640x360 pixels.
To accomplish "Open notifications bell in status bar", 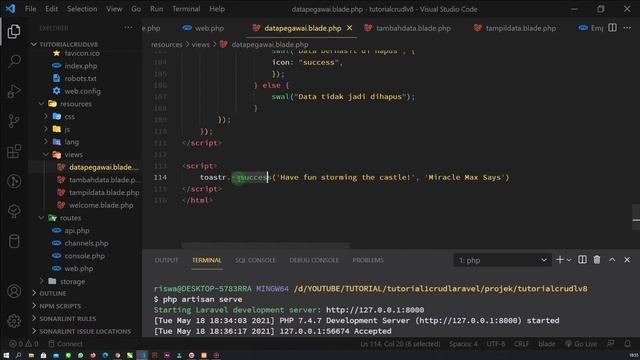I will tap(627, 344).
